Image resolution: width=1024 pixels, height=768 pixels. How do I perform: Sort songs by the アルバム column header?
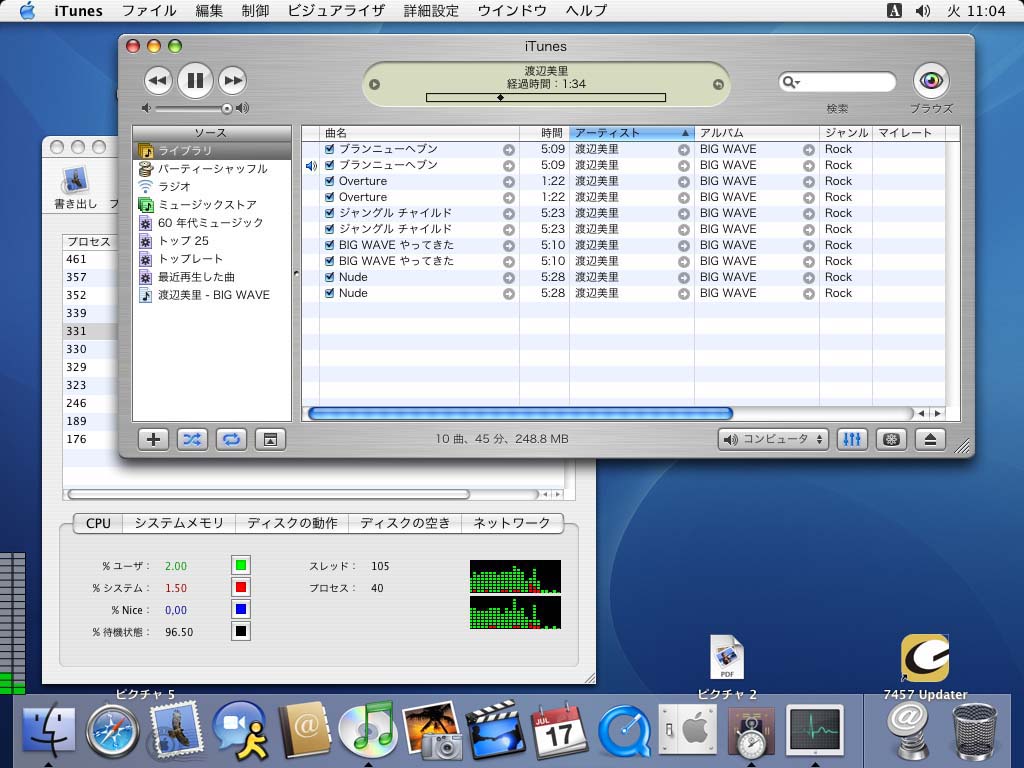click(757, 133)
